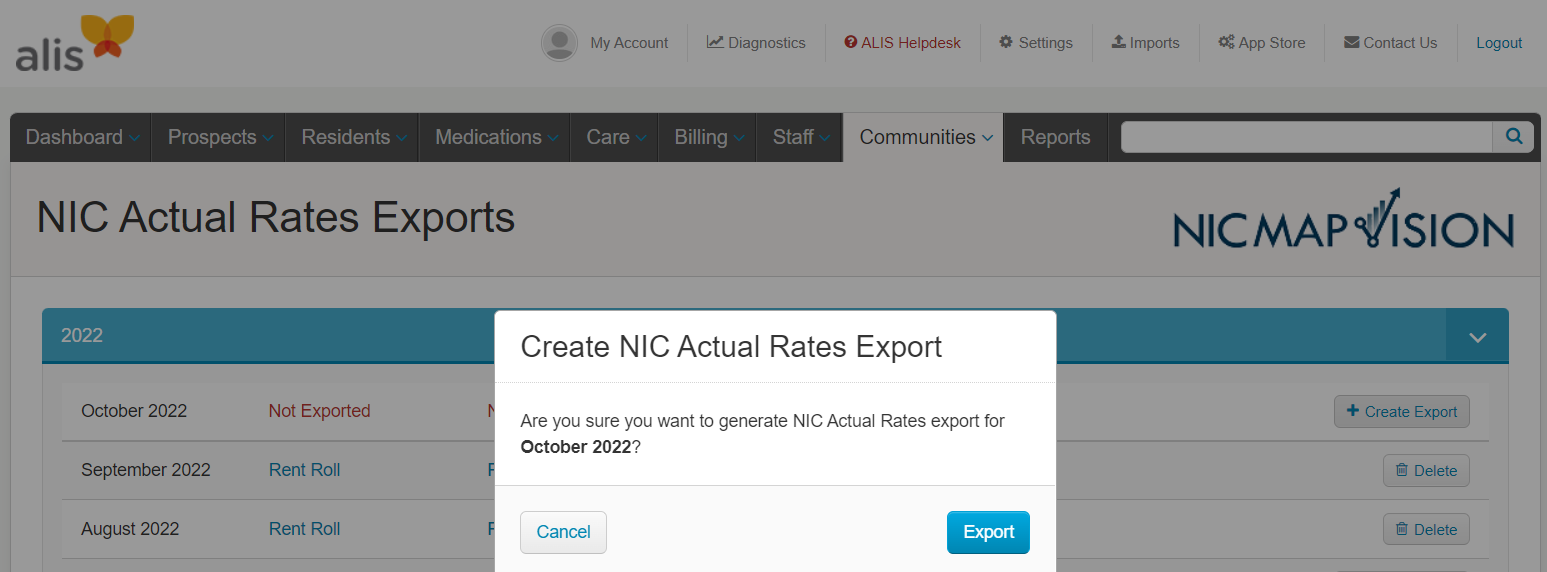Image resolution: width=1547 pixels, height=572 pixels.
Task: Collapse the 2022 section chevron
Action: point(1477,336)
